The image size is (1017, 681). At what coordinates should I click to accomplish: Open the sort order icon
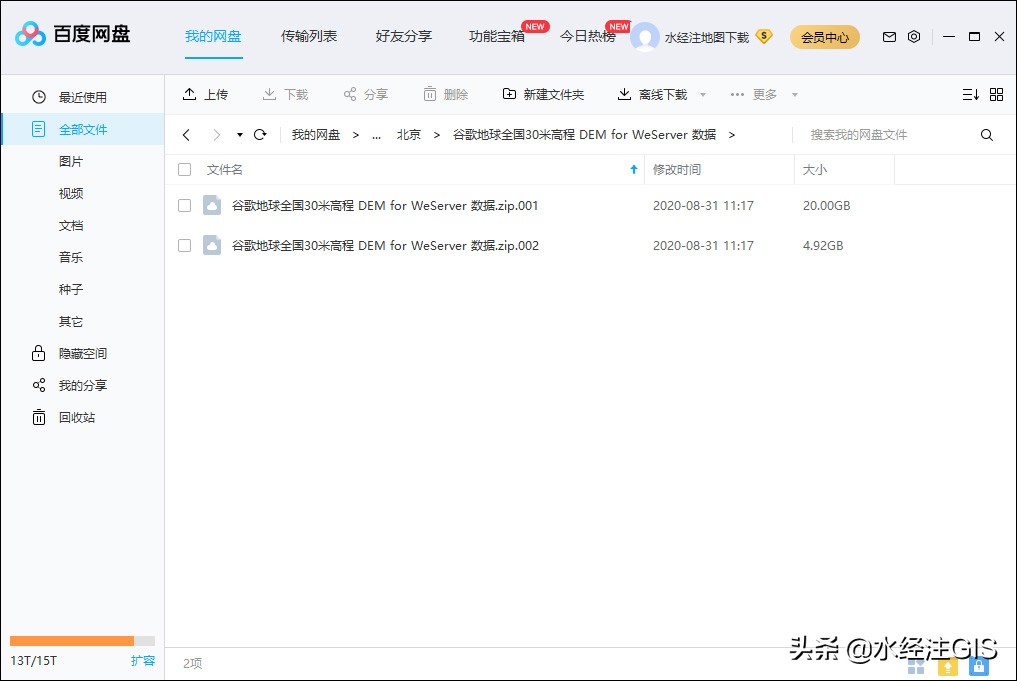(x=970, y=95)
